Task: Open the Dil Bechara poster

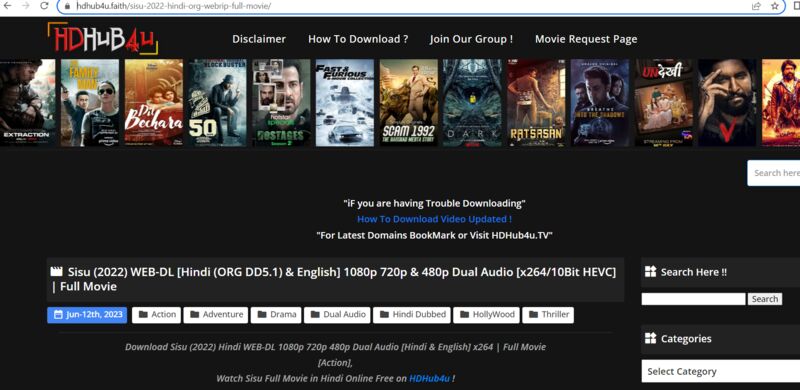Action: coord(154,103)
